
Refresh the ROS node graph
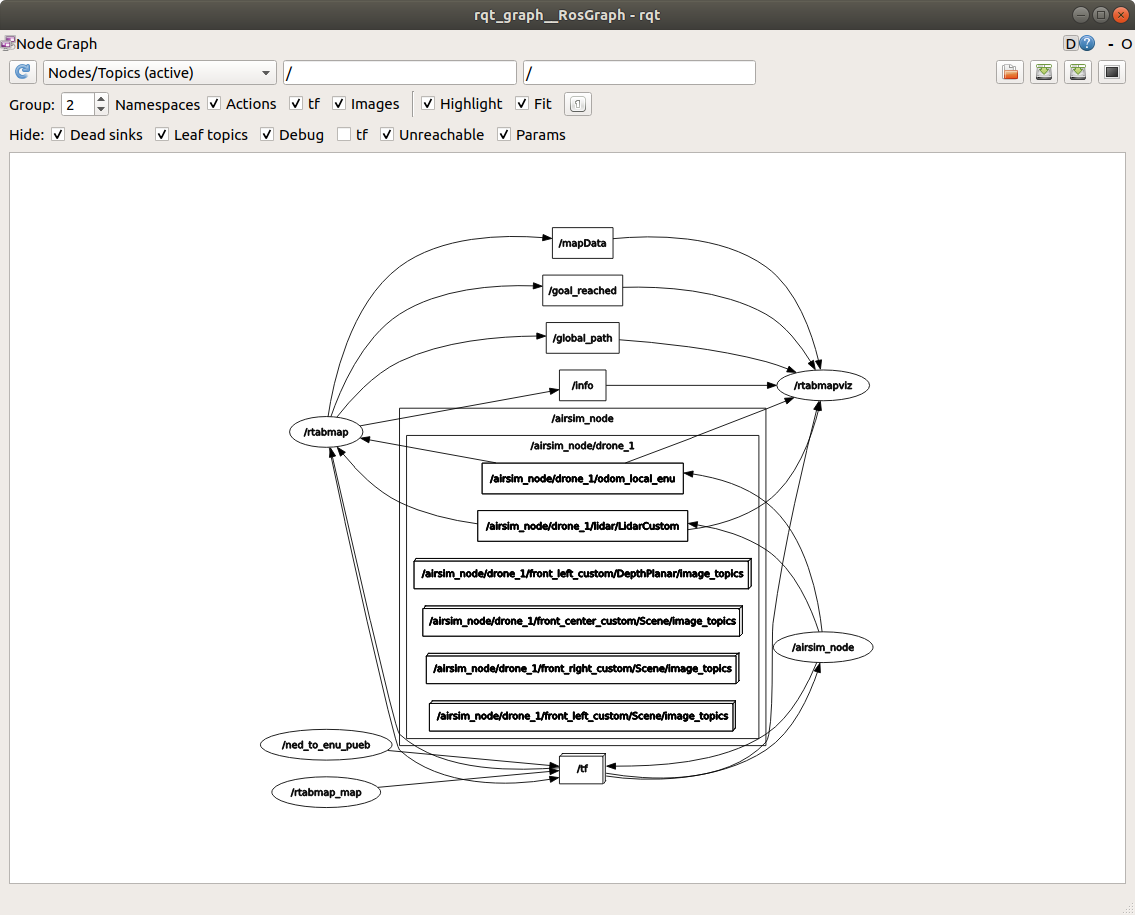coord(23,73)
